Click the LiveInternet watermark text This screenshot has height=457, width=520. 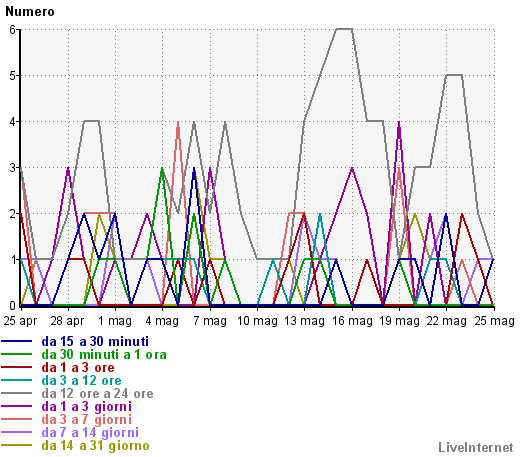pos(476,447)
